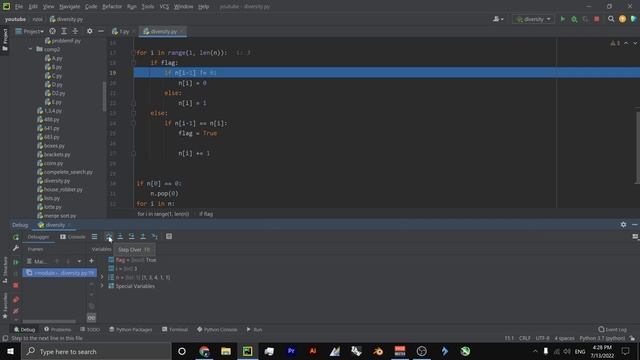Click the Step Over debugger icon
Viewport: 640px width, 360px height.
click(x=109, y=236)
